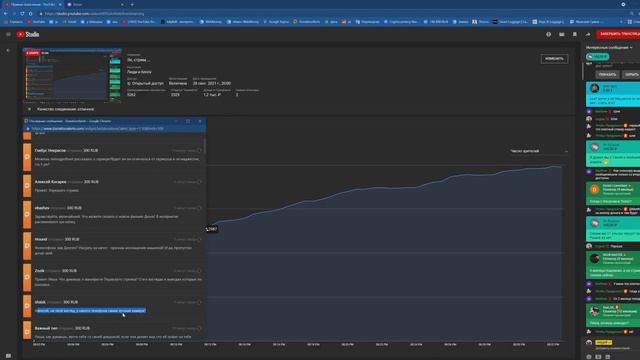The height and width of the screenshot is (360, 640).
Task: Open the WebMoney bookmark in bookmarks bar
Action: (x=211, y=22)
